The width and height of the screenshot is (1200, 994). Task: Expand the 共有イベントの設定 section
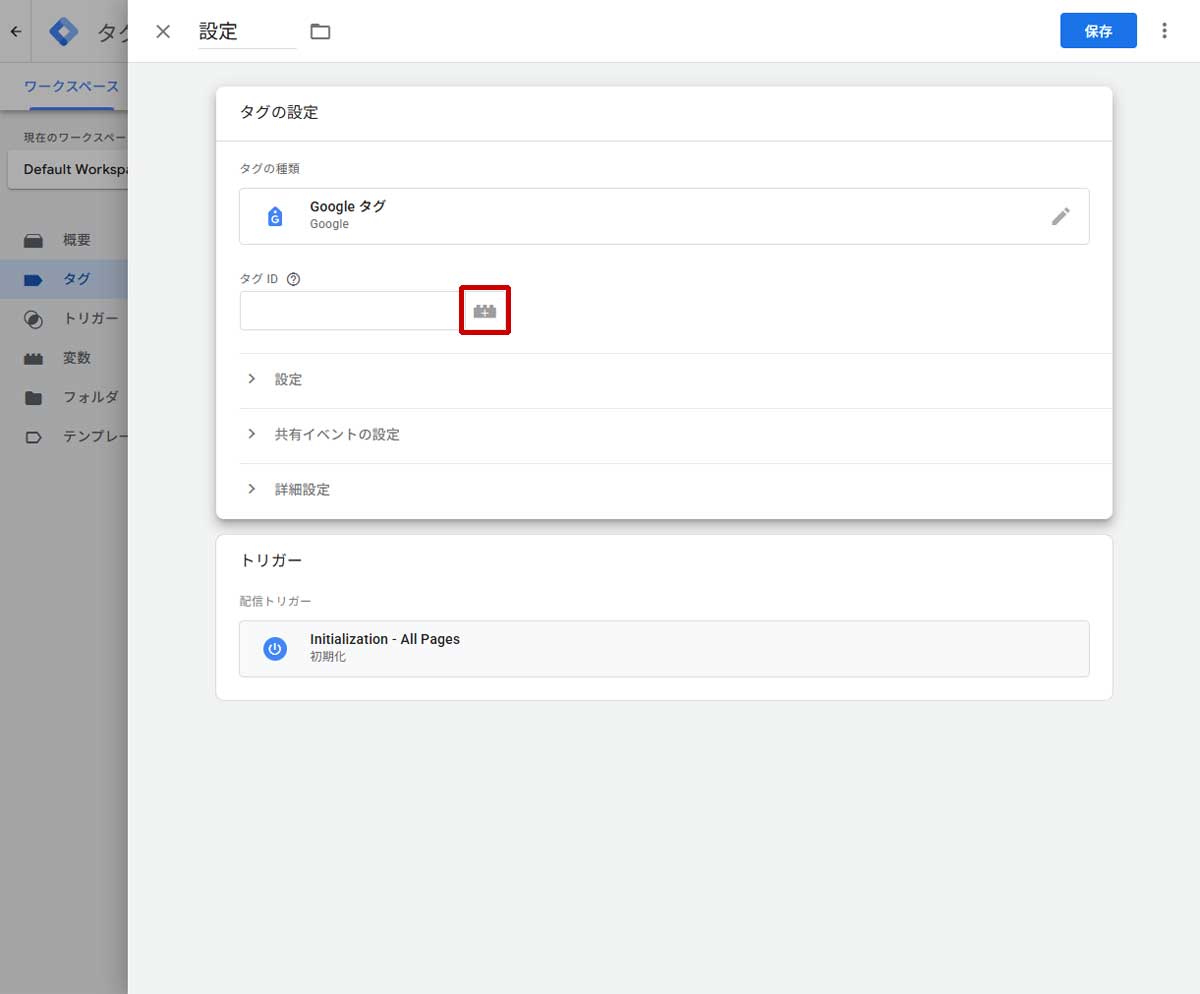point(676,435)
